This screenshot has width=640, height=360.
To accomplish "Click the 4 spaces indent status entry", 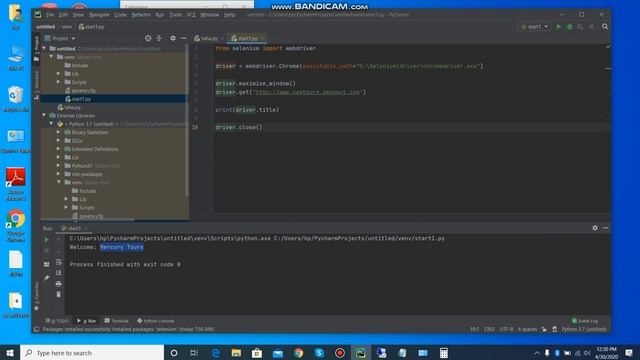I will 527,329.
